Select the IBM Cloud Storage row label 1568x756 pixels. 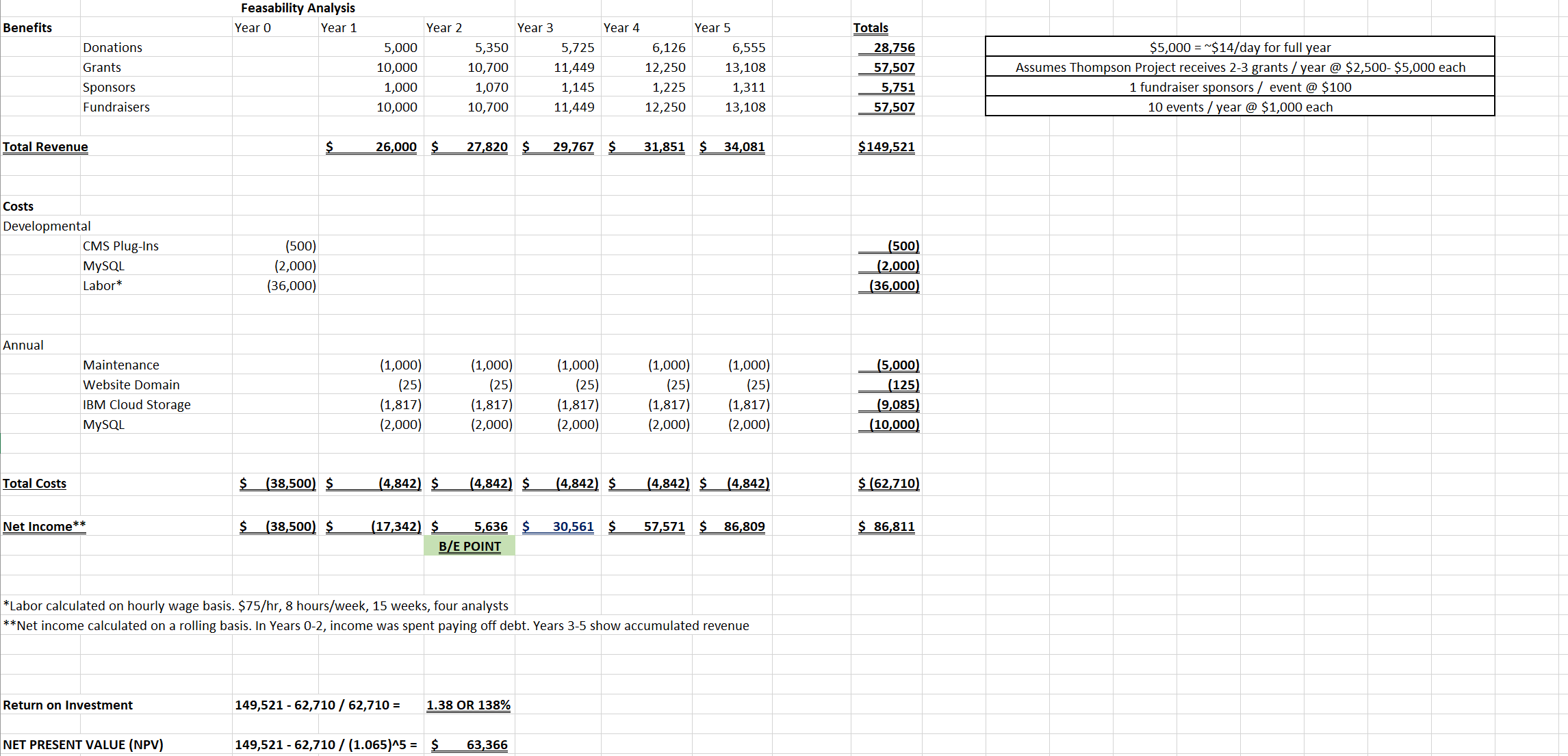(137, 404)
